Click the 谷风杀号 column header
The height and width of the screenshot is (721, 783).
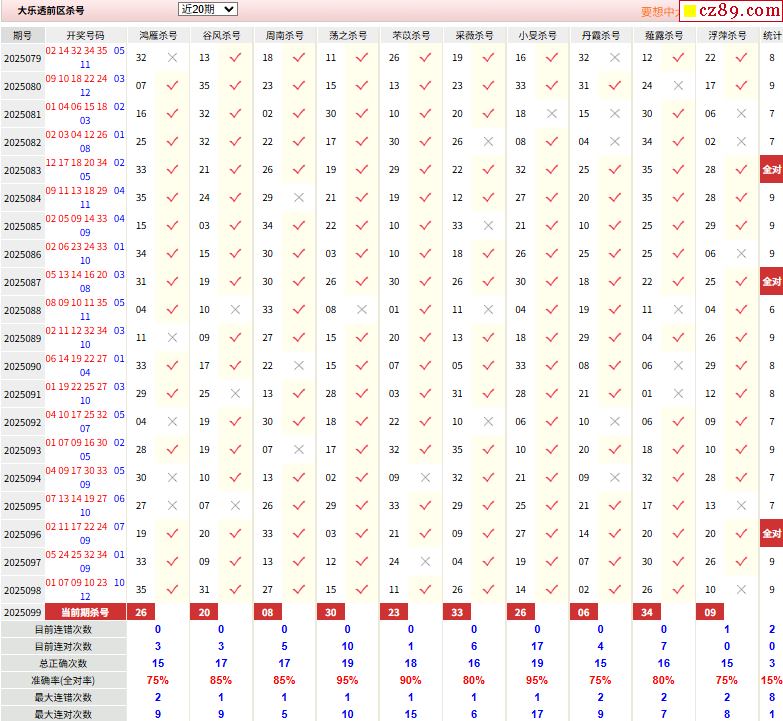click(221, 35)
